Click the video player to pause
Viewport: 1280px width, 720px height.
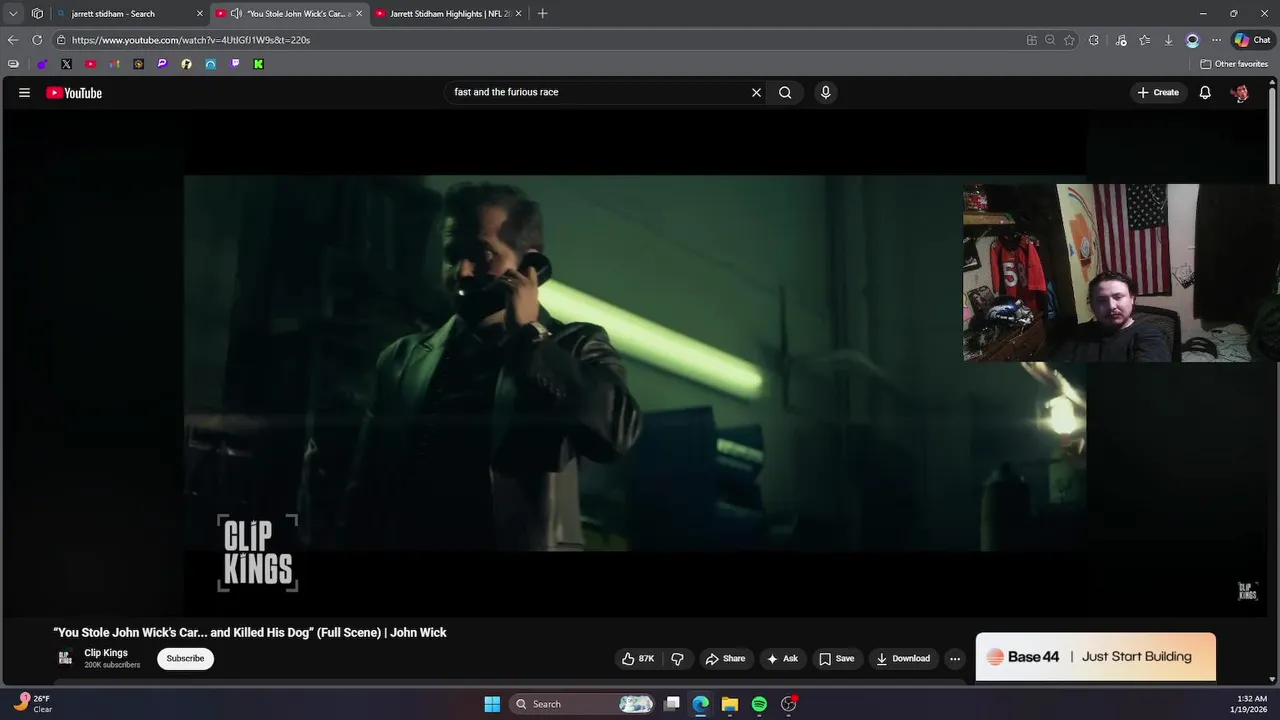click(635, 363)
